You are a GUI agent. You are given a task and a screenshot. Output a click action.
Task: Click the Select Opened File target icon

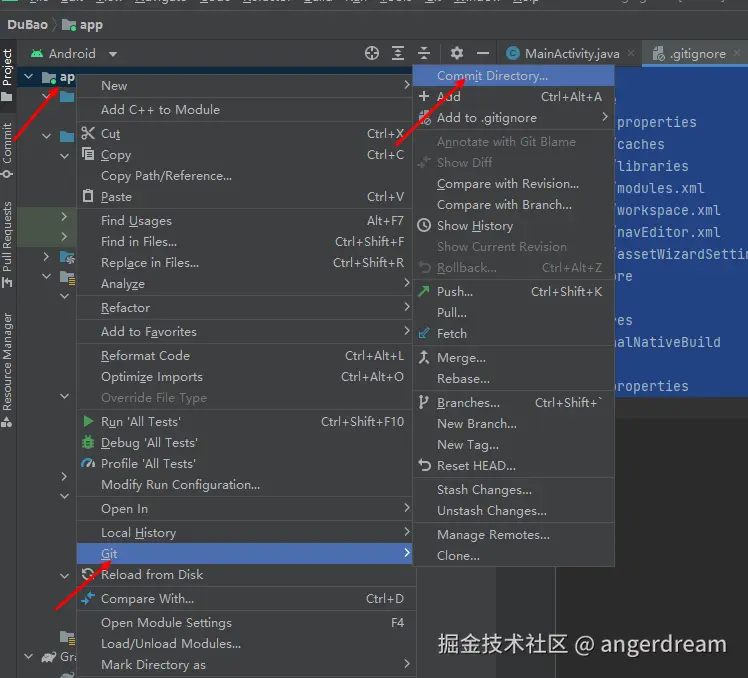[x=372, y=53]
